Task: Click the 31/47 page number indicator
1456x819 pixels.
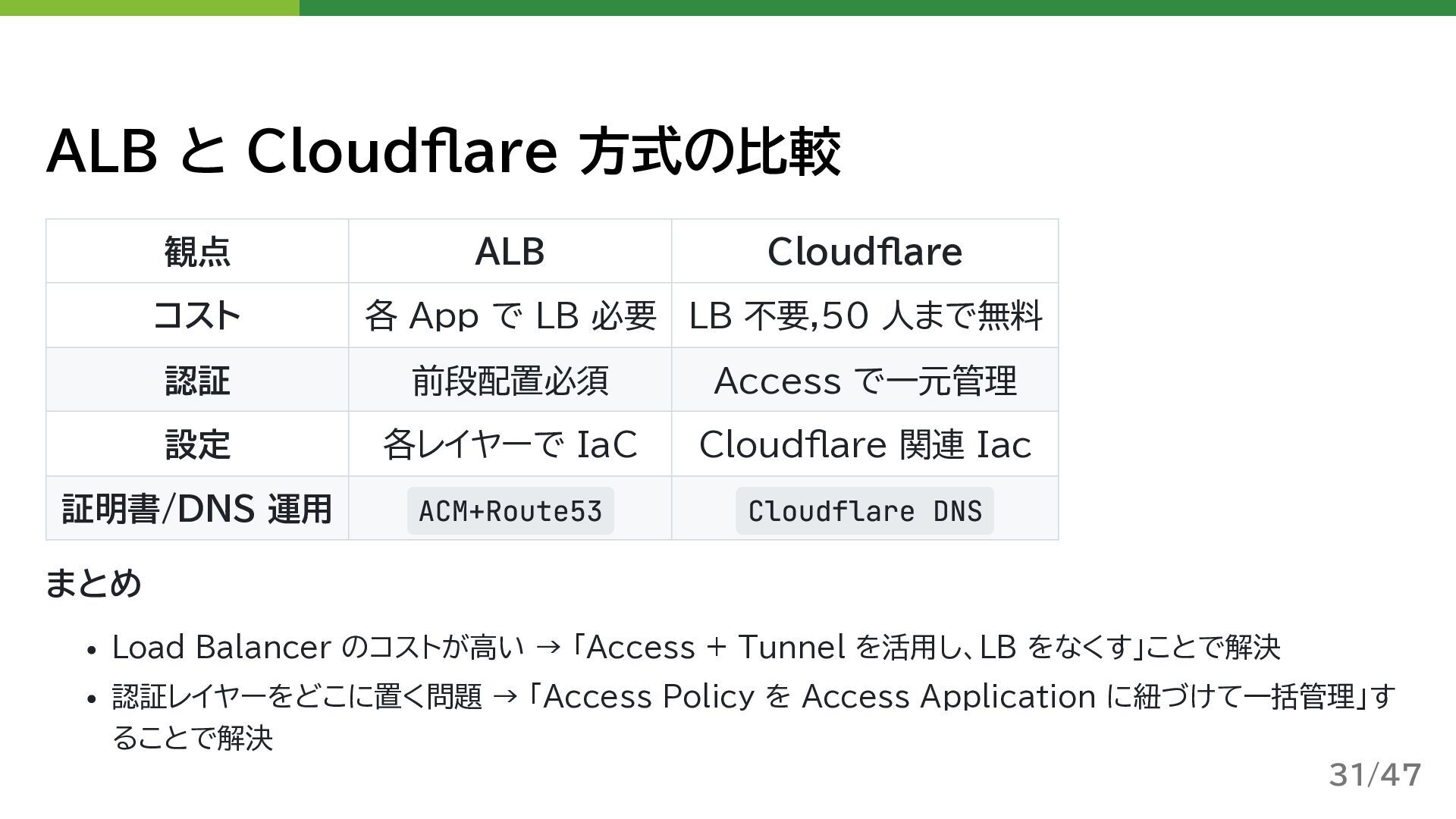Action: pos(1374,775)
